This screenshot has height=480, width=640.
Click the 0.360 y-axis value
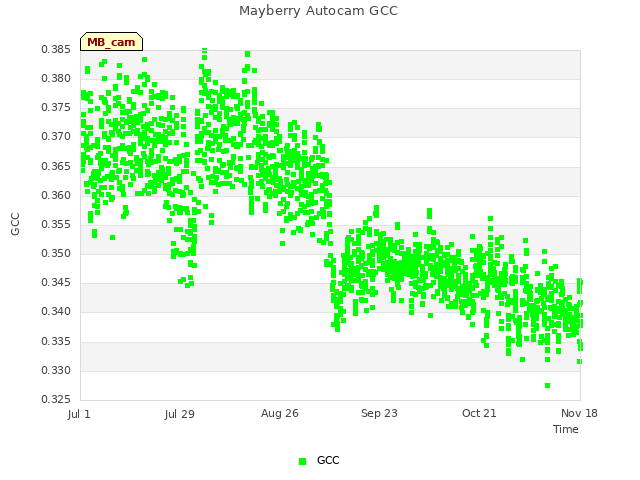(56, 195)
